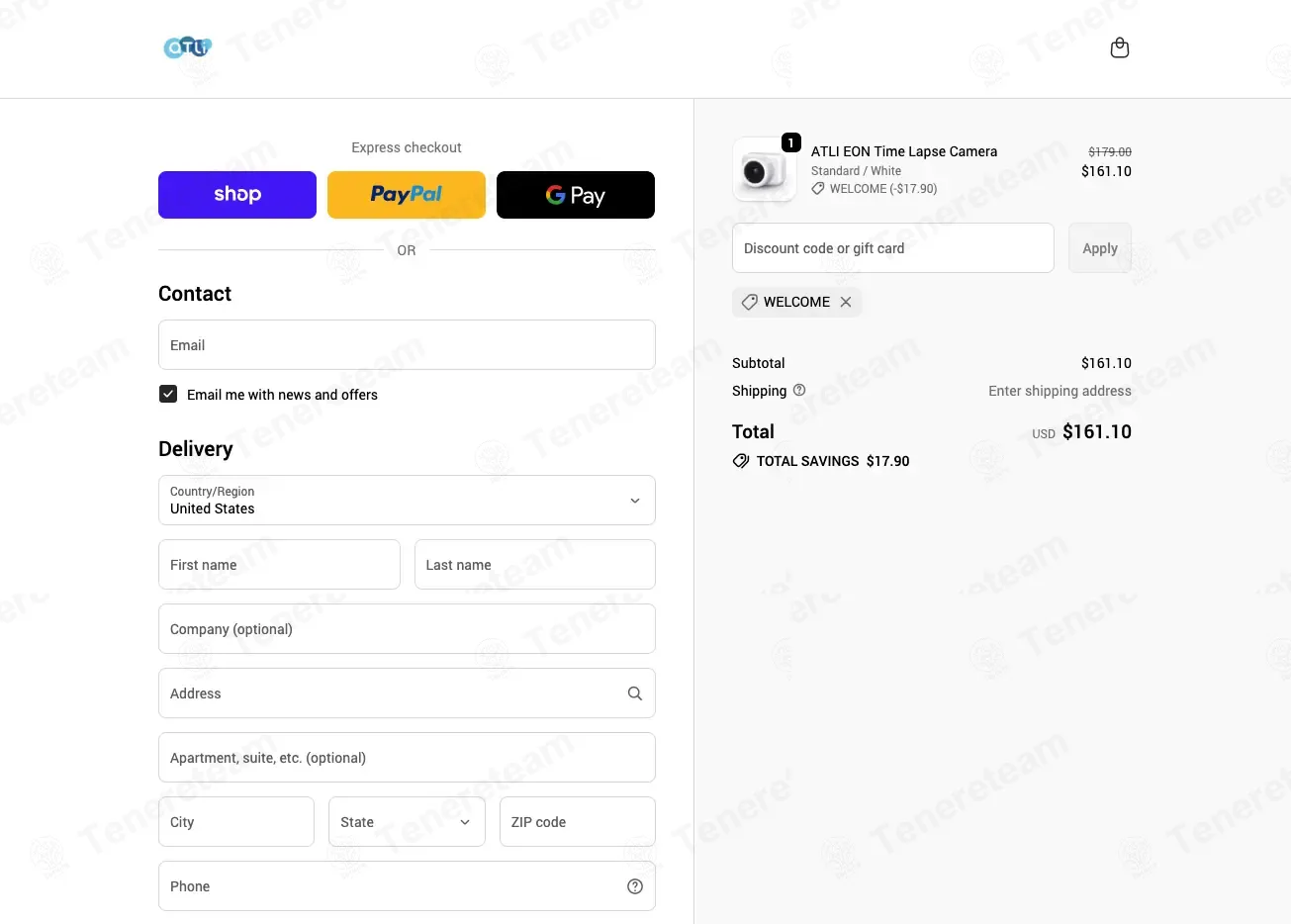
Task: Pay with Shop express checkout
Action: (x=237, y=195)
